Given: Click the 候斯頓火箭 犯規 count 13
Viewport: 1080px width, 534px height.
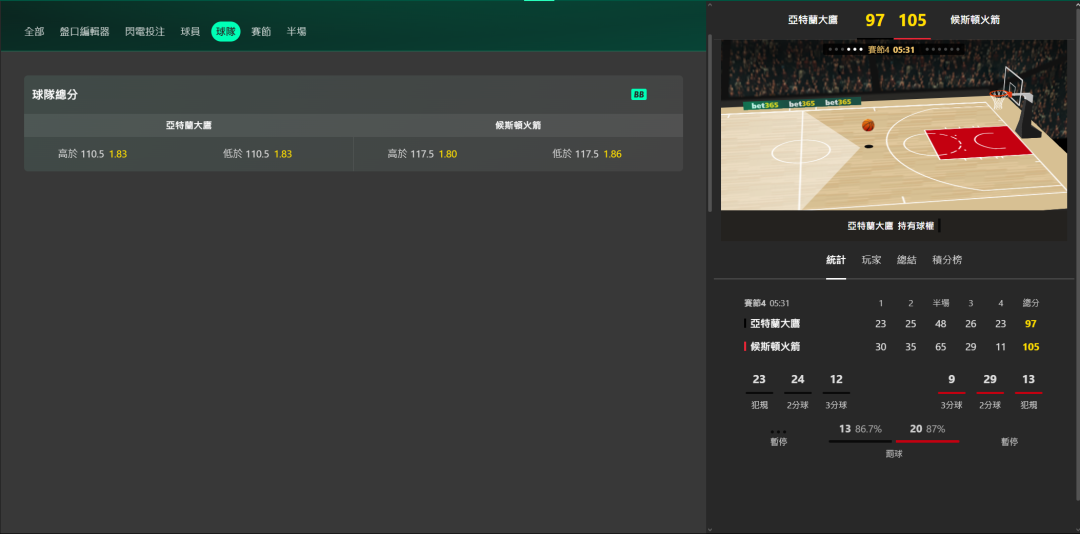Looking at the screenshot, I should point(1028,380).
